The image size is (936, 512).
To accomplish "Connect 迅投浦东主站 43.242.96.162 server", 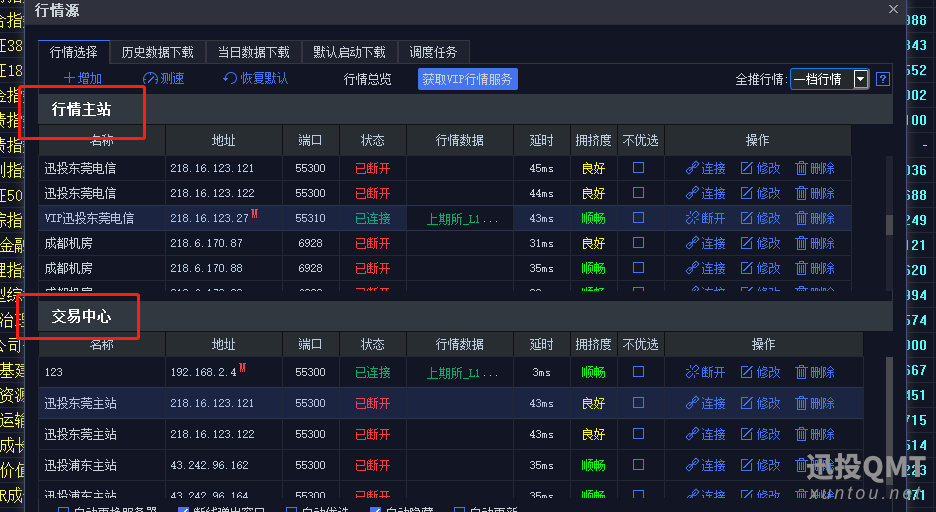I will [706, 465].
